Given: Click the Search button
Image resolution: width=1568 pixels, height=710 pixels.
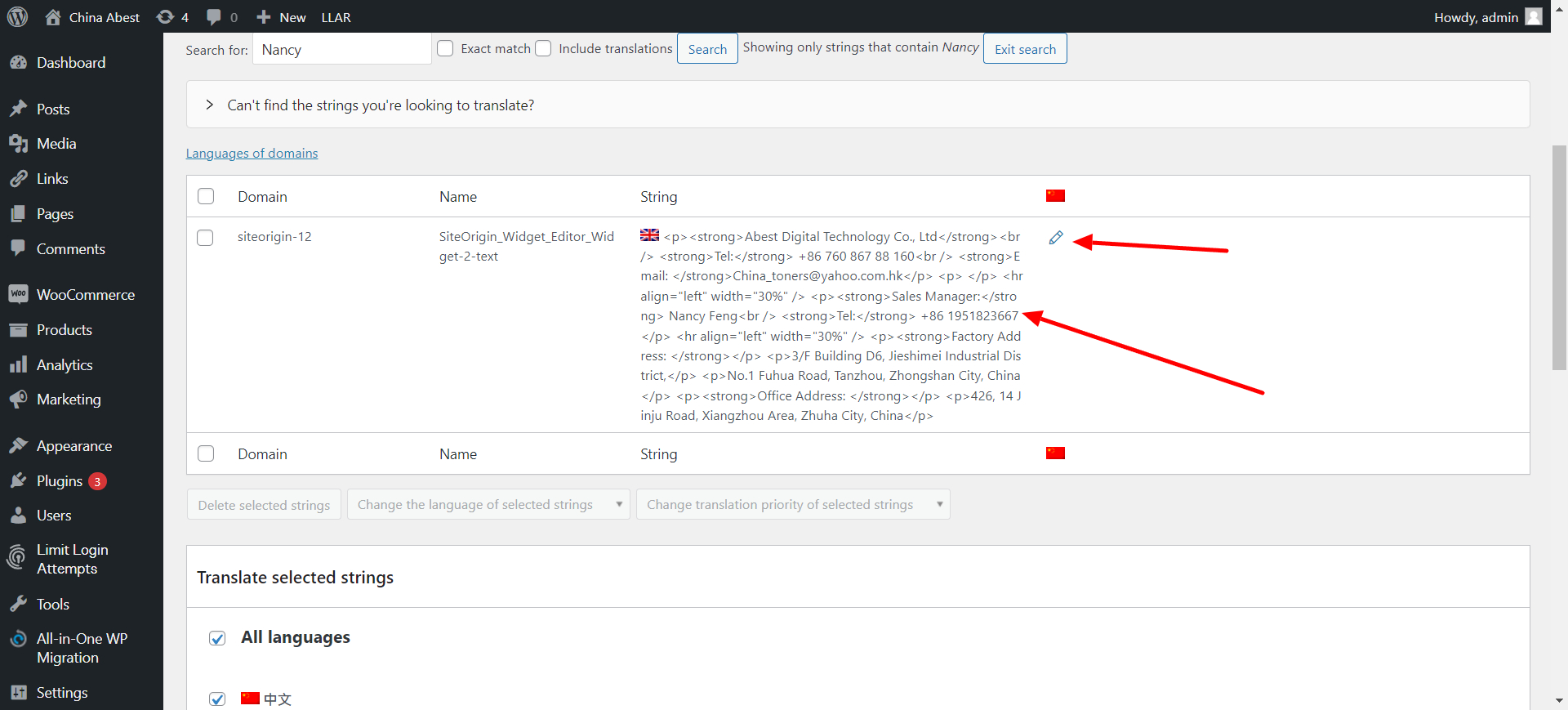Looking at the screenshot, I should point(707,49).
